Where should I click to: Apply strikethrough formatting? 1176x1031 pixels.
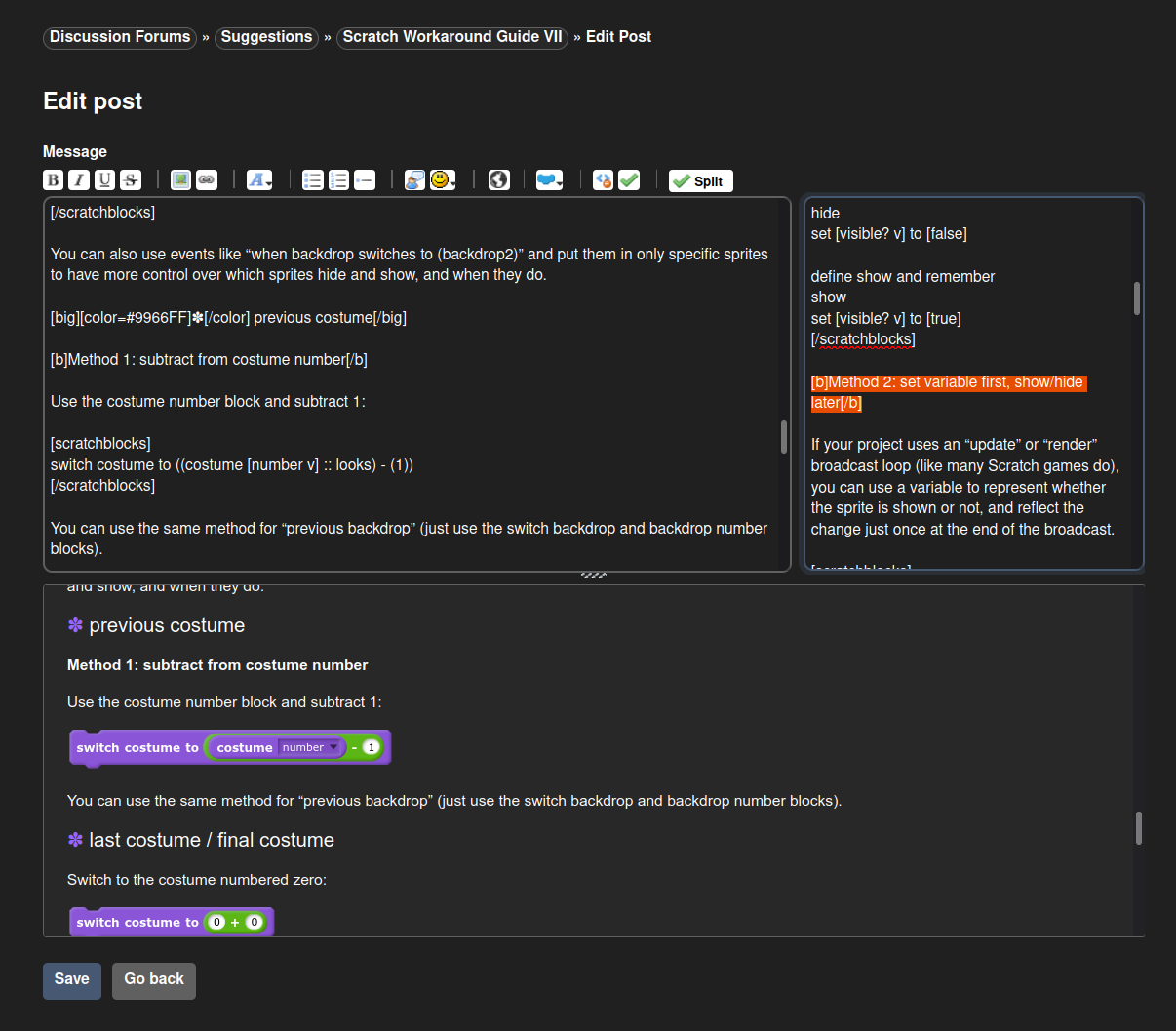pyautogui.click(x=131, y=180)
